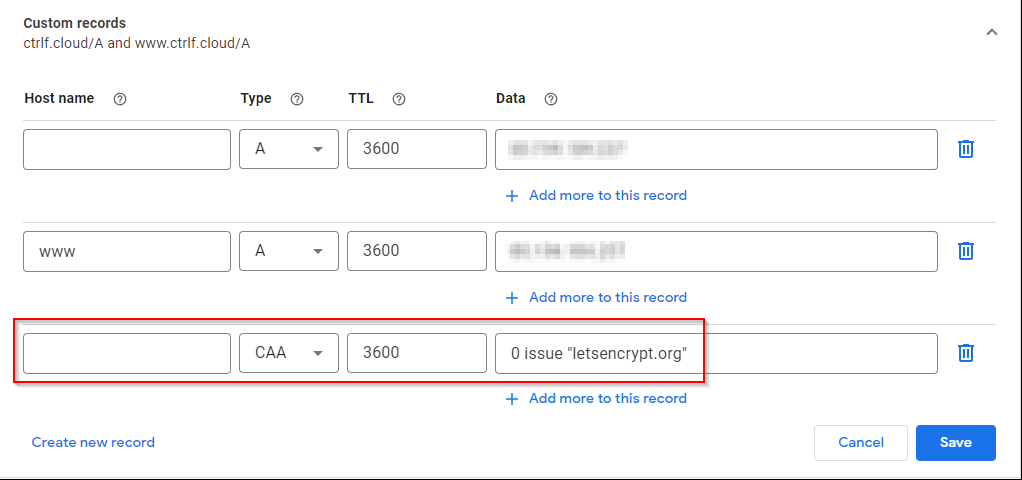Click the TTL help icon

point(399,99)
